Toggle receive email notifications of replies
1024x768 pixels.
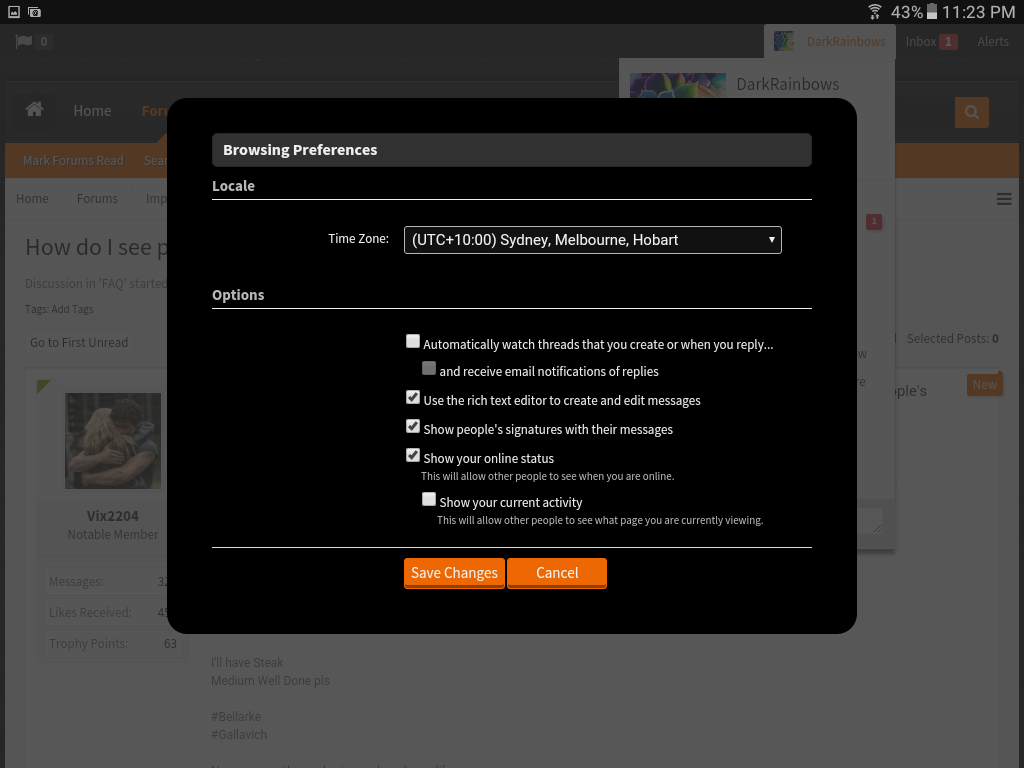coord(428,368)
